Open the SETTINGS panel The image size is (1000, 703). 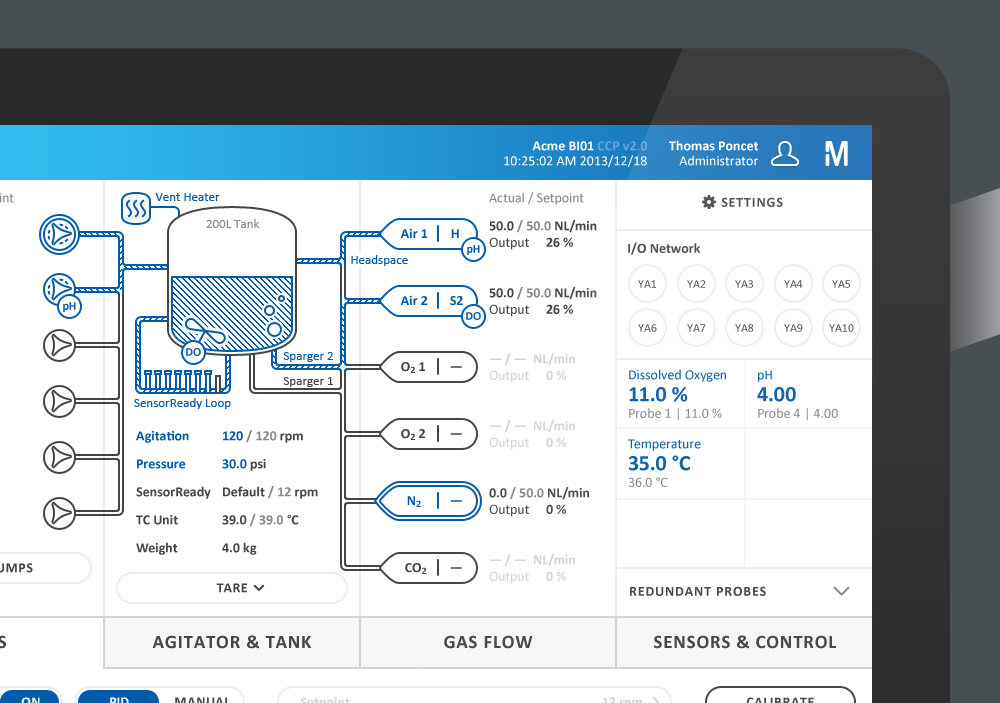click(x=743, y=202)
